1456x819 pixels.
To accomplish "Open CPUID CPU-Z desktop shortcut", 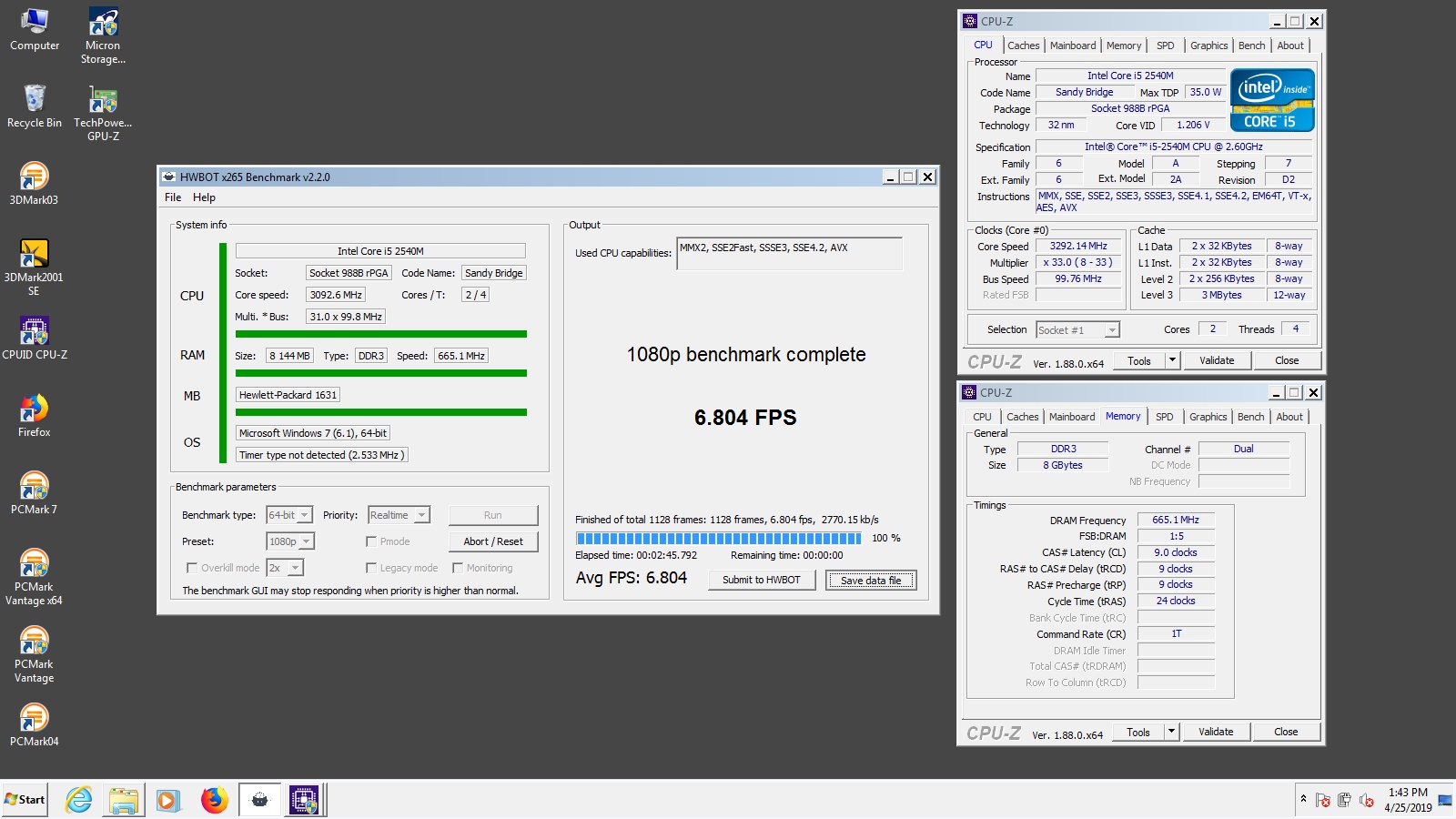I will 35,339.
